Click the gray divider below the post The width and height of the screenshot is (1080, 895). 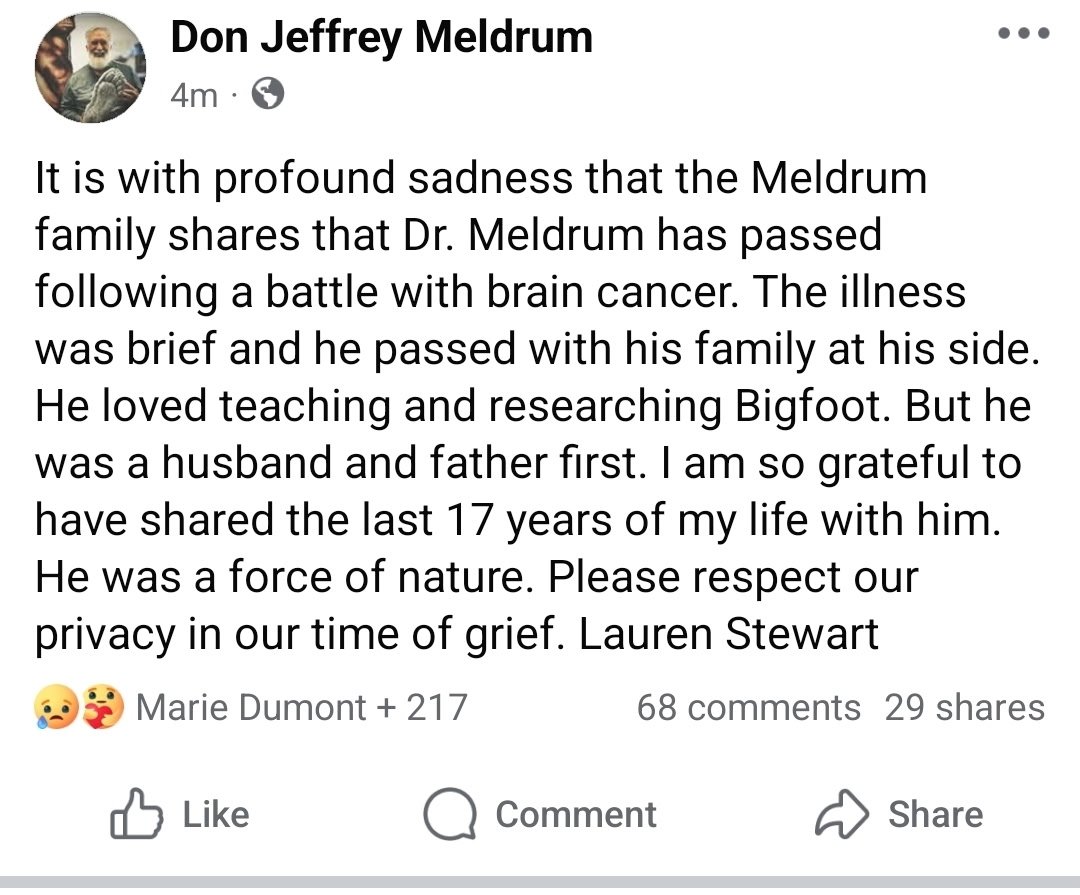point(540,882)
